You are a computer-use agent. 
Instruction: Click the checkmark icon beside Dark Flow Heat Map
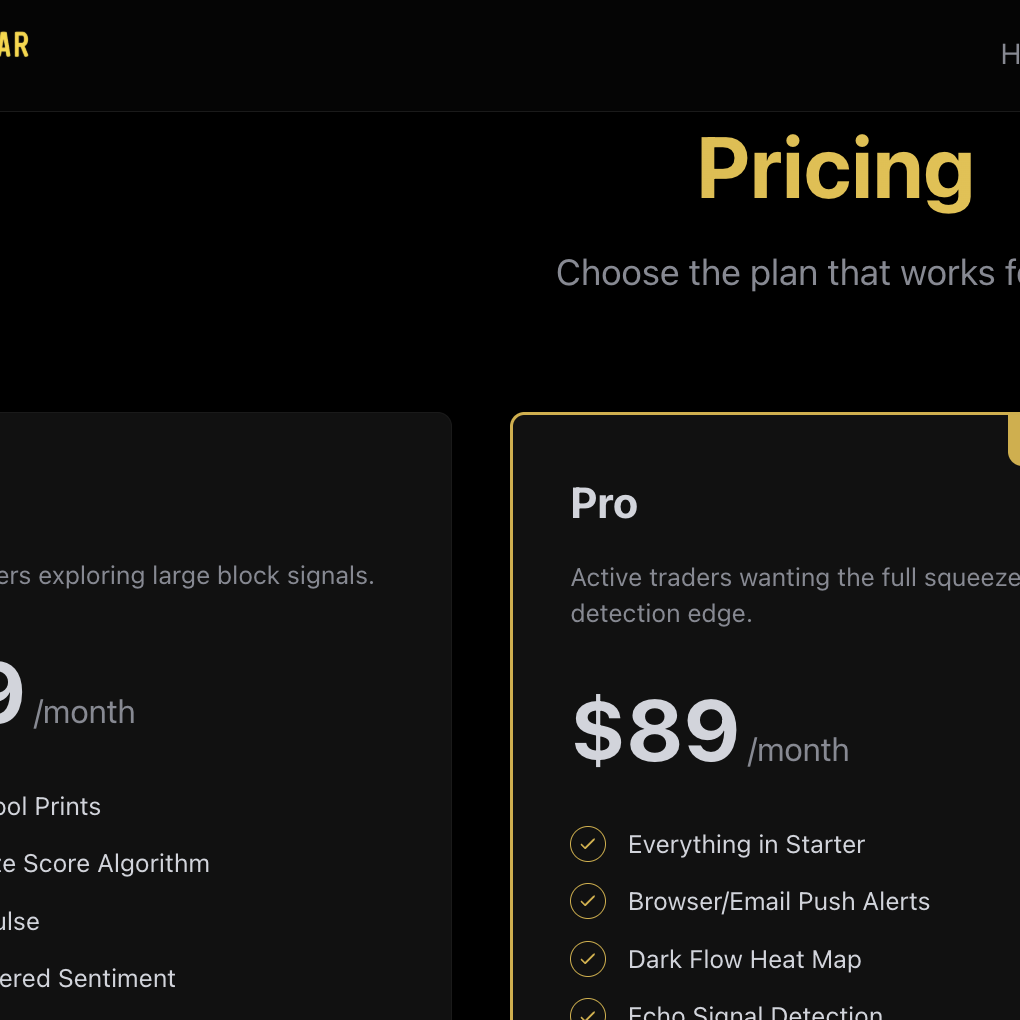(x=588, y=959)
